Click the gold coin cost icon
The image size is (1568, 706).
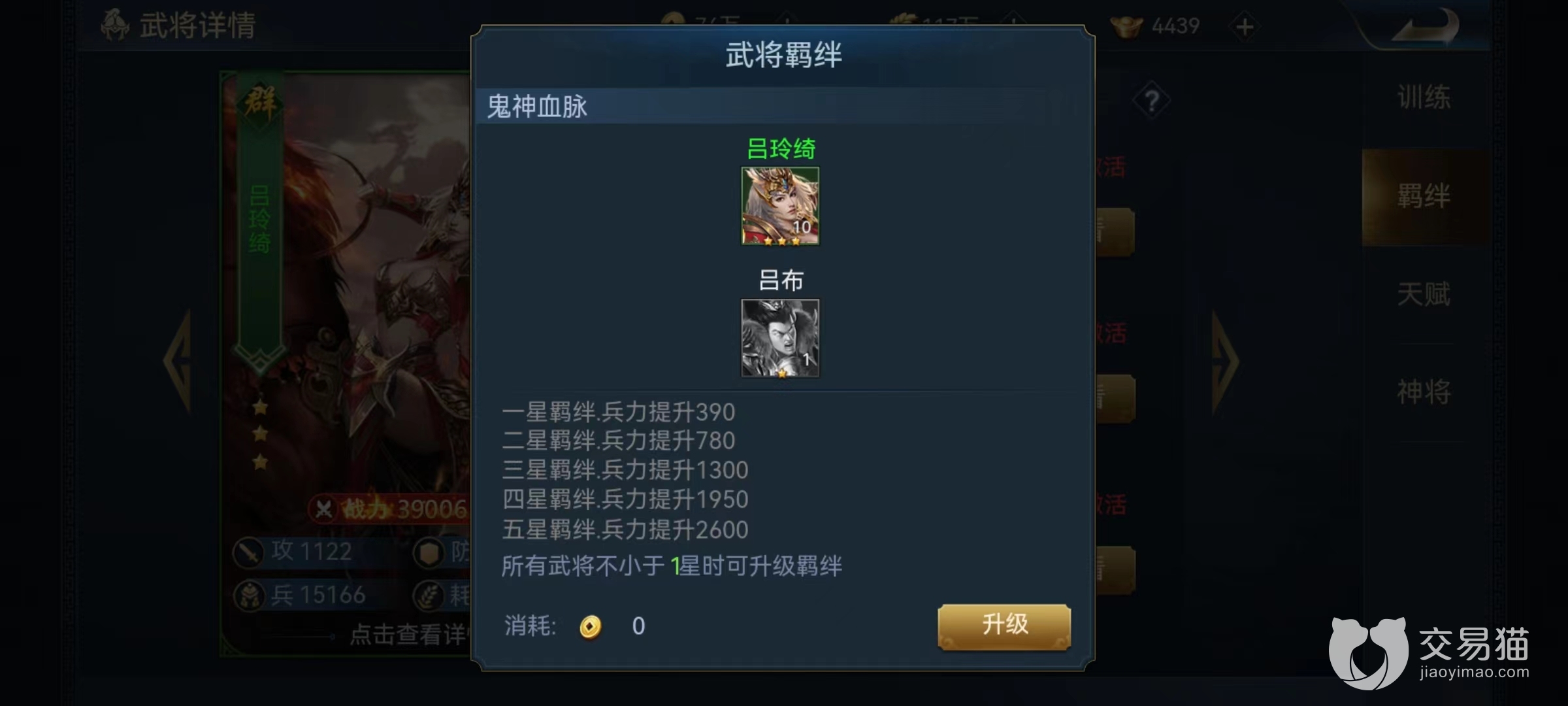(590, 626)
